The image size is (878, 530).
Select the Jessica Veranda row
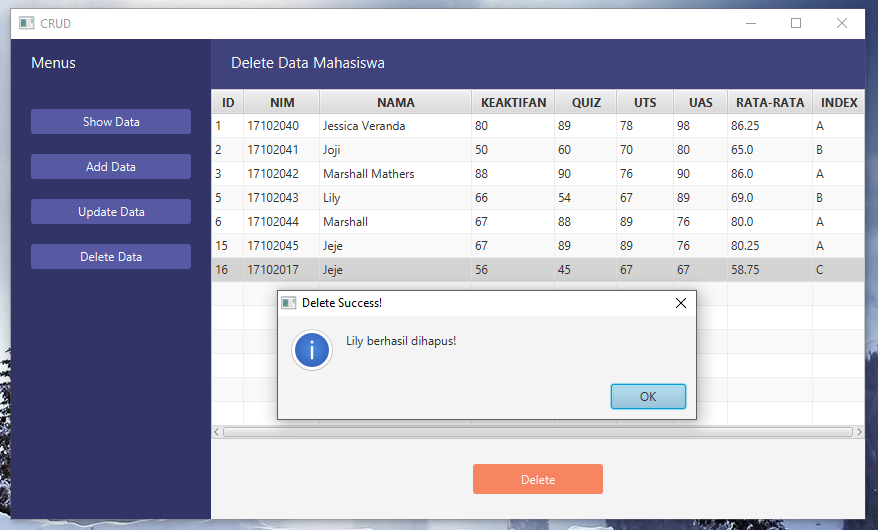tap(538, 126)
